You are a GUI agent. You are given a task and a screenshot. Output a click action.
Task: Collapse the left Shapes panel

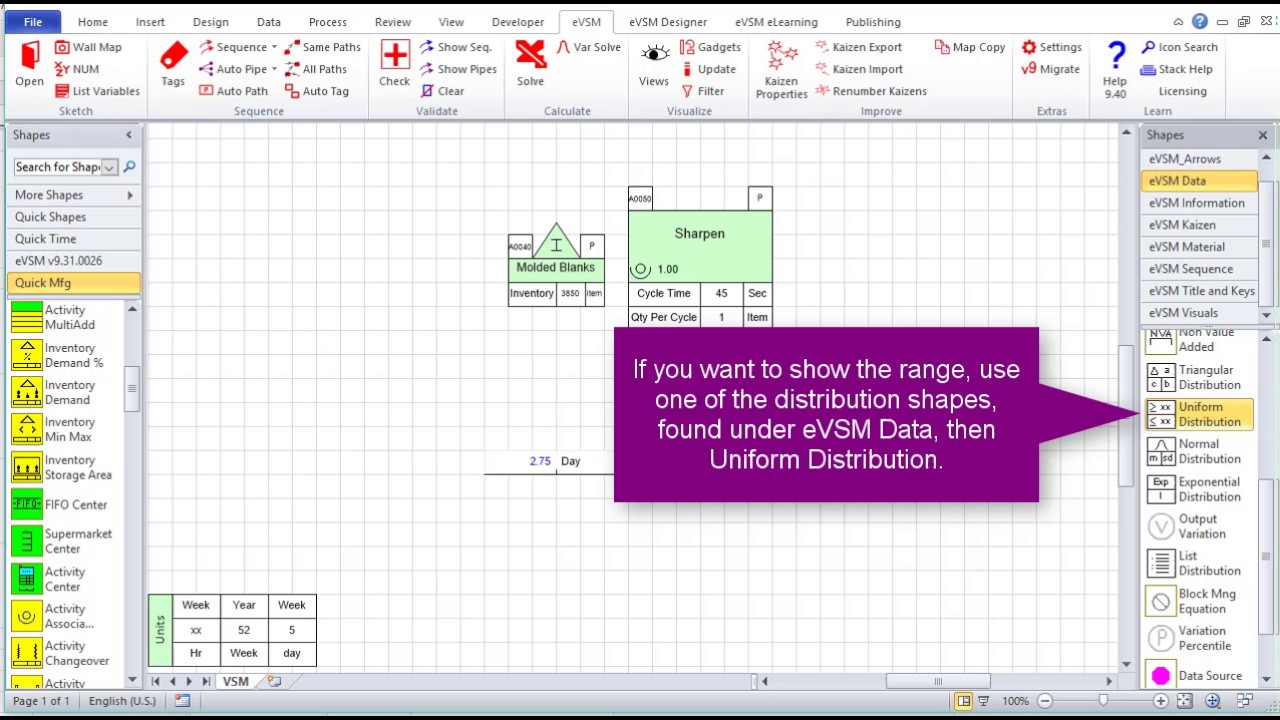tap(128, 135)
